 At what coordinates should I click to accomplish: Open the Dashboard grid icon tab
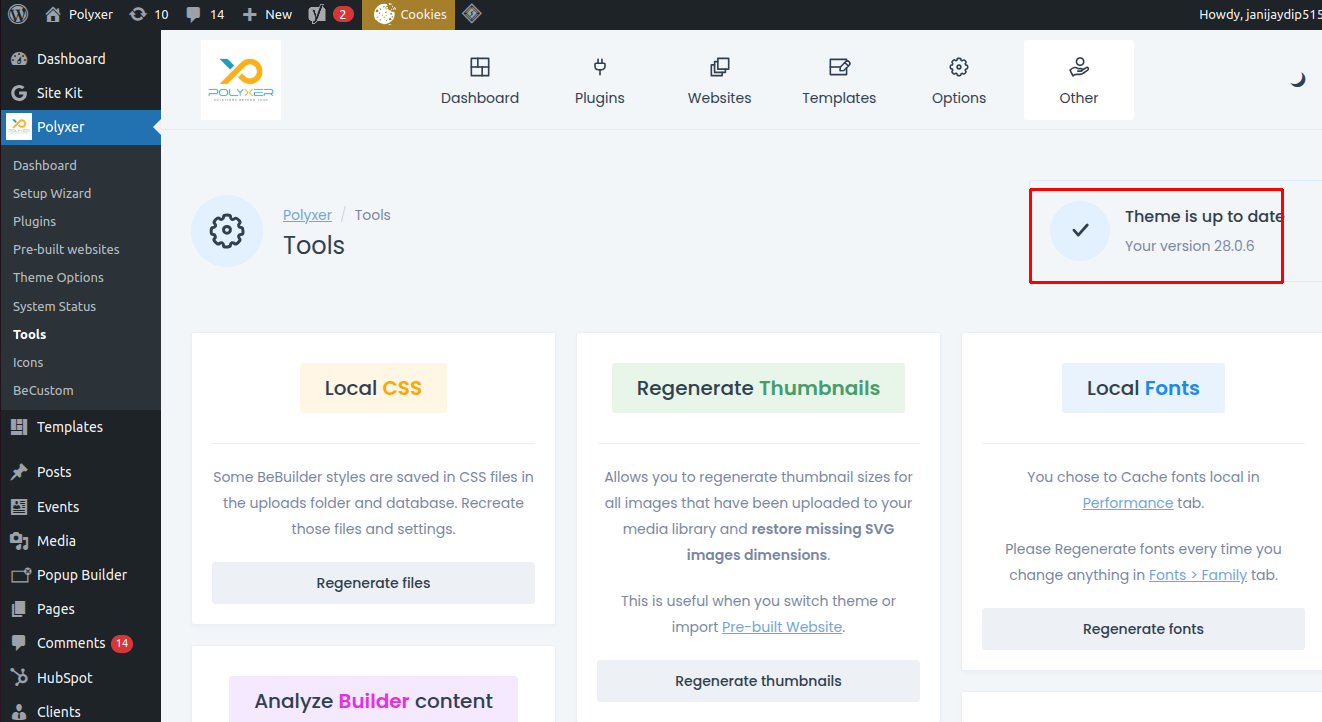coord(480,80)
